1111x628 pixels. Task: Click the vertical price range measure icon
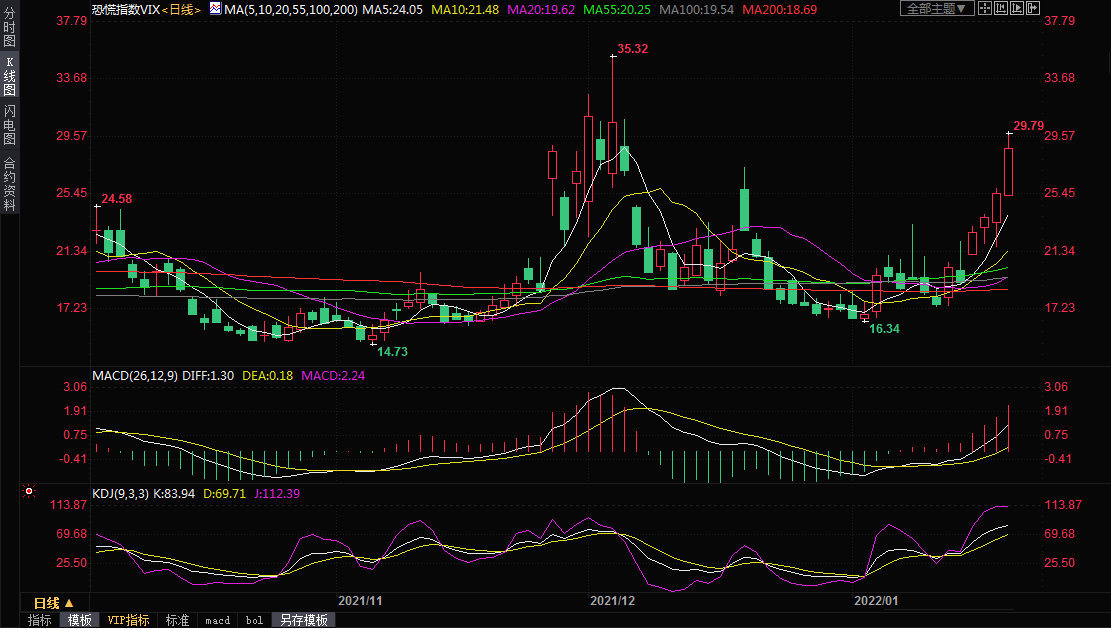[x=1001, y=9]
